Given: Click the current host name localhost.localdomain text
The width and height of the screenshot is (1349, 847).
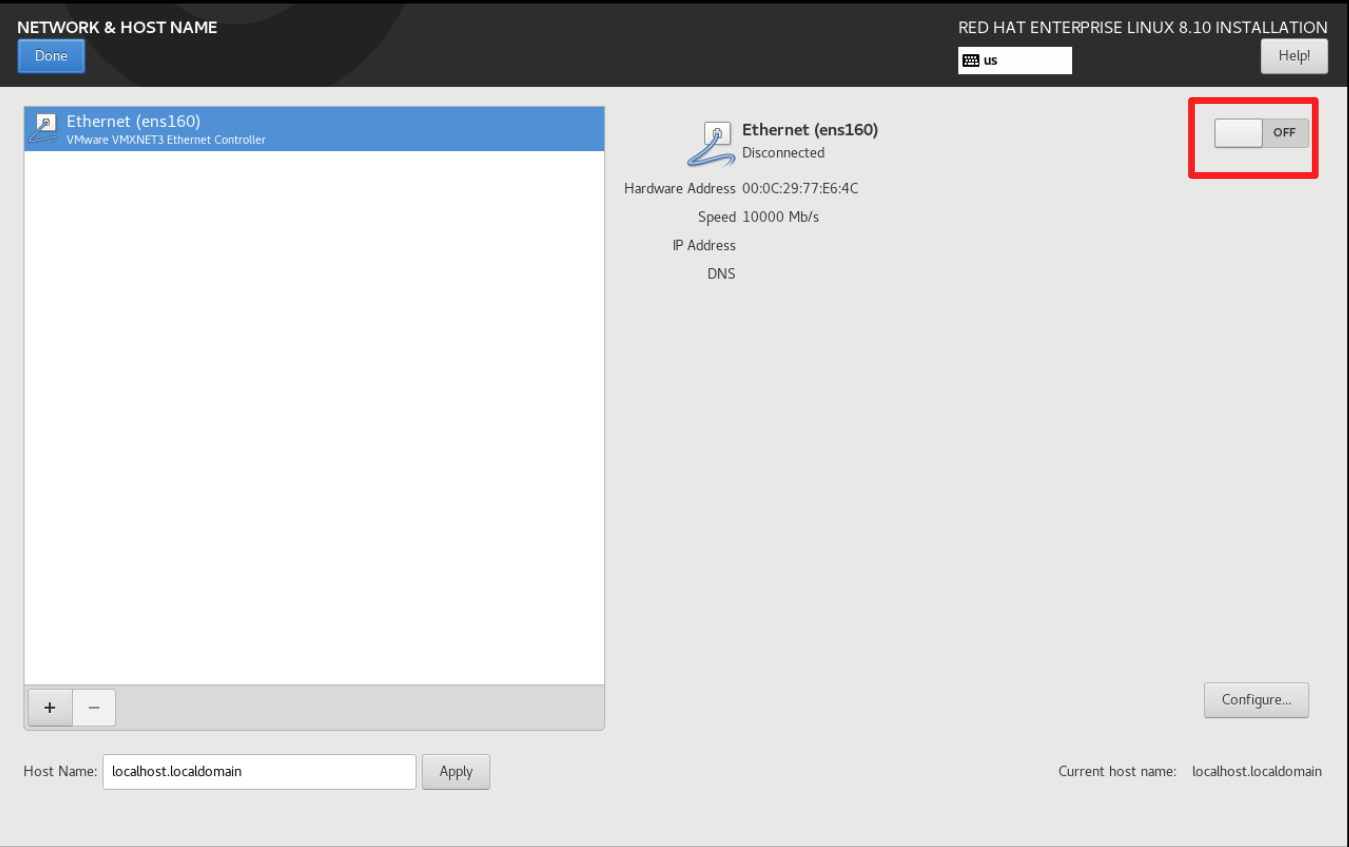Looking at the screenshot, I should [1257, 771].
